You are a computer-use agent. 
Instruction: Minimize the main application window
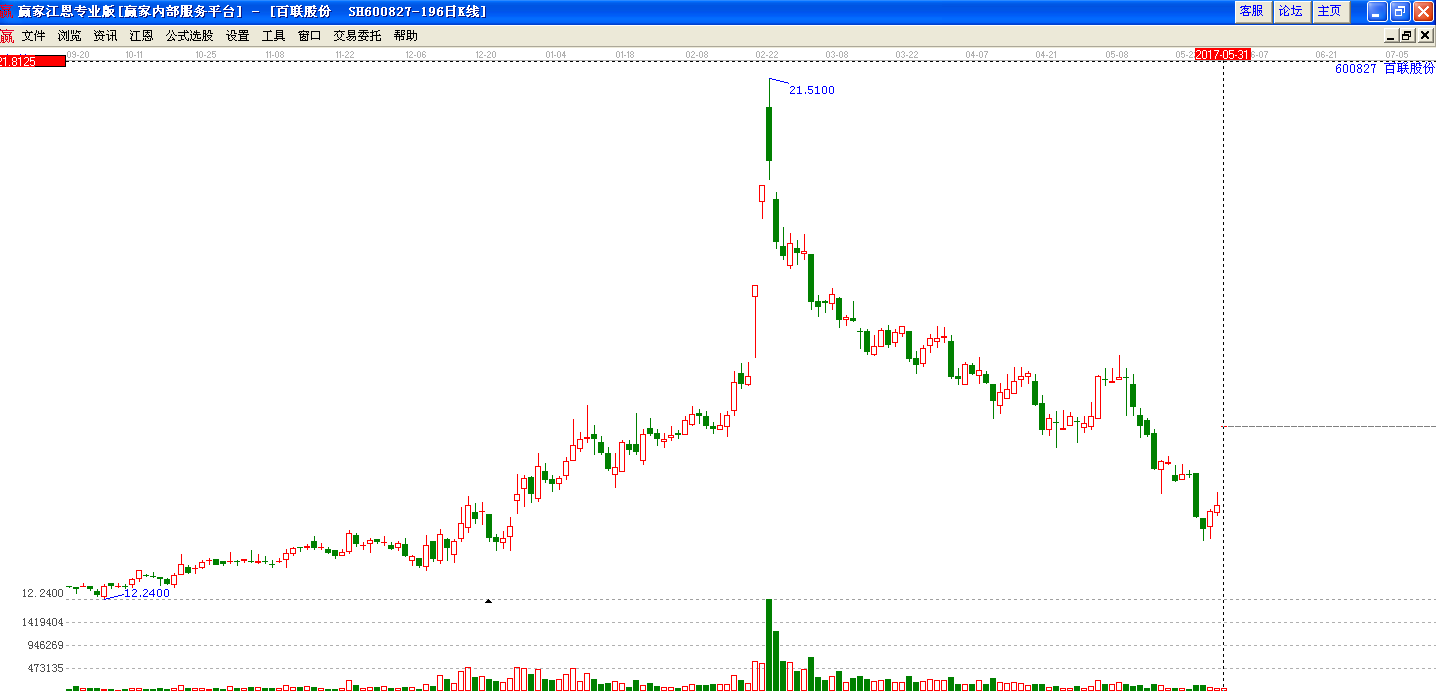[x=1377, y=11]
